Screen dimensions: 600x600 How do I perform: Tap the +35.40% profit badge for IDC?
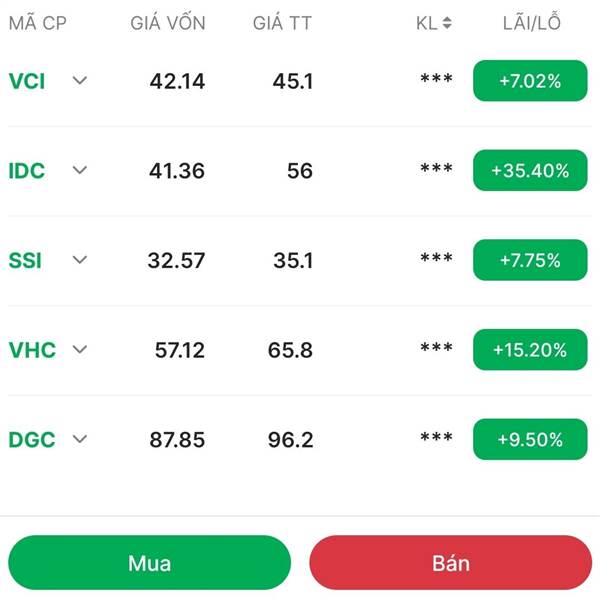(x=530, y=170)
